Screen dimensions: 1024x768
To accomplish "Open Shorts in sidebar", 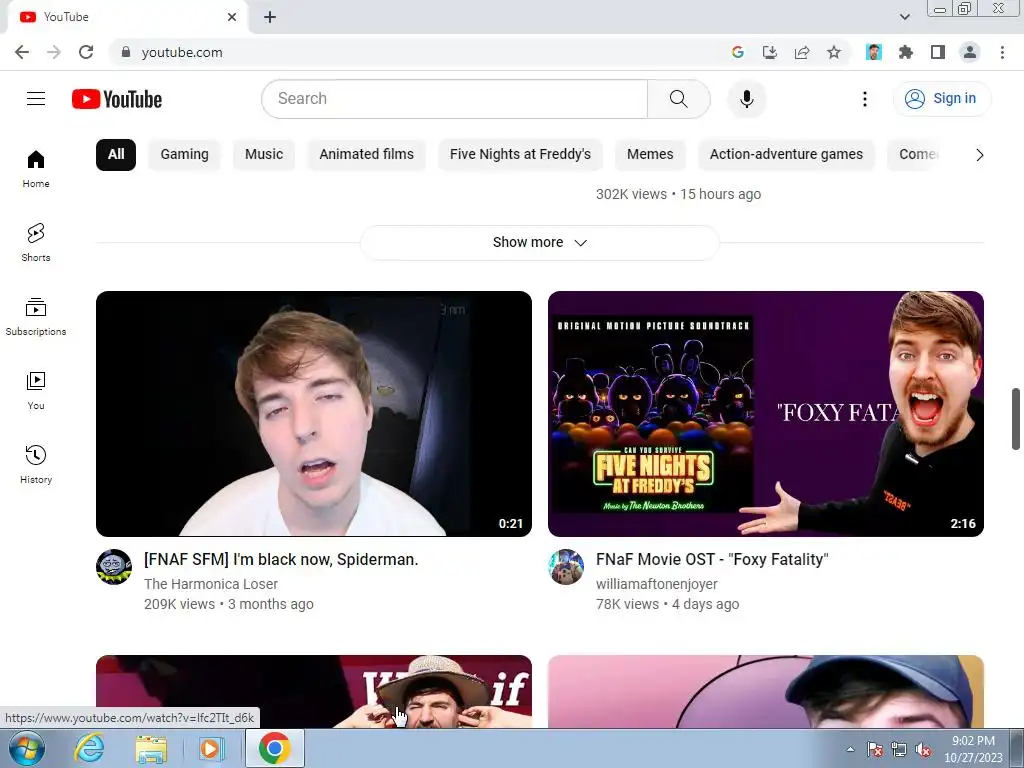I will [x=36, y=243].
